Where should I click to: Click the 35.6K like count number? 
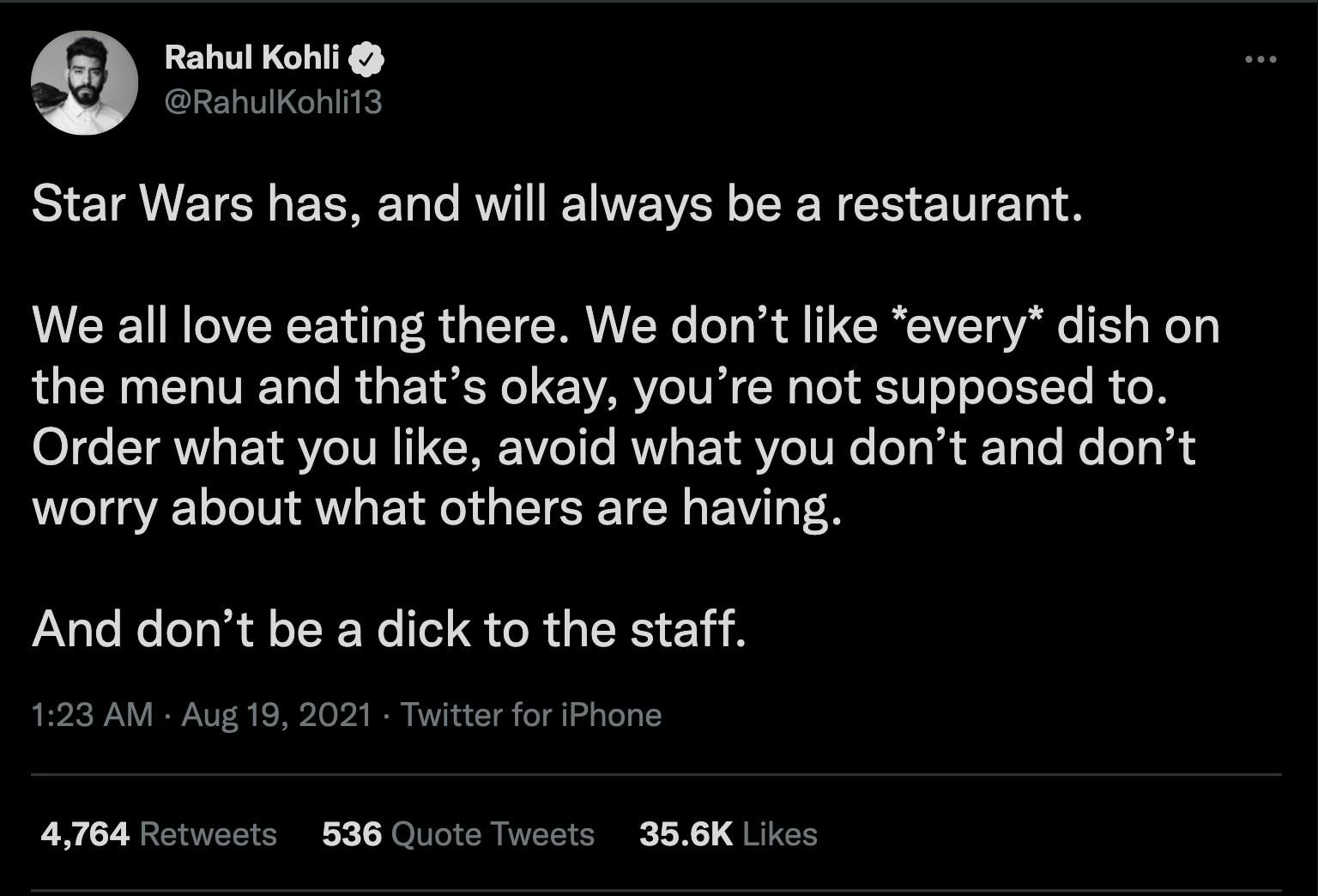(x=686, y=834)
